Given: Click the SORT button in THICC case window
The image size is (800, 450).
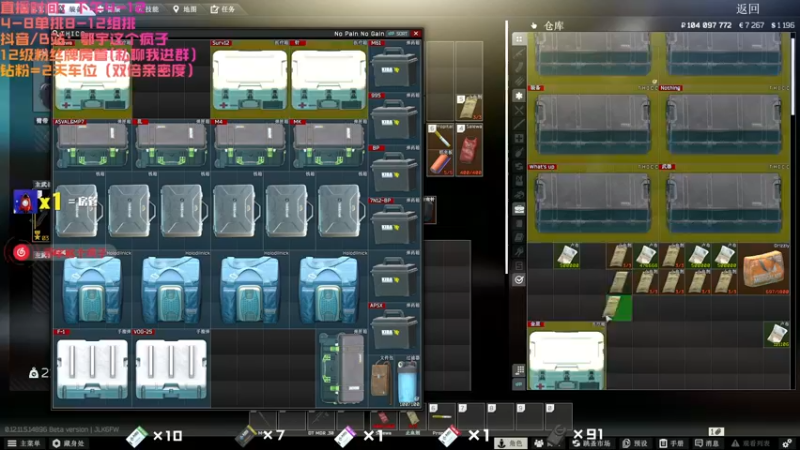Looking at the screenshot, I should [398, 34].
